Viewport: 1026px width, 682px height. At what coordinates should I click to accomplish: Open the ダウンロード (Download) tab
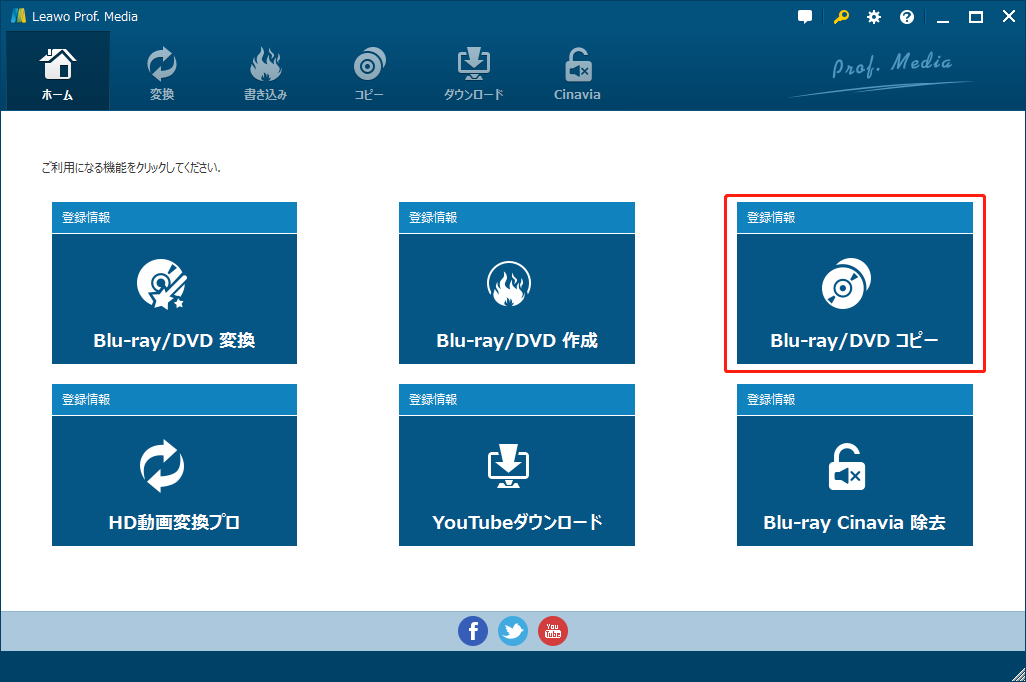pos(473,71)
